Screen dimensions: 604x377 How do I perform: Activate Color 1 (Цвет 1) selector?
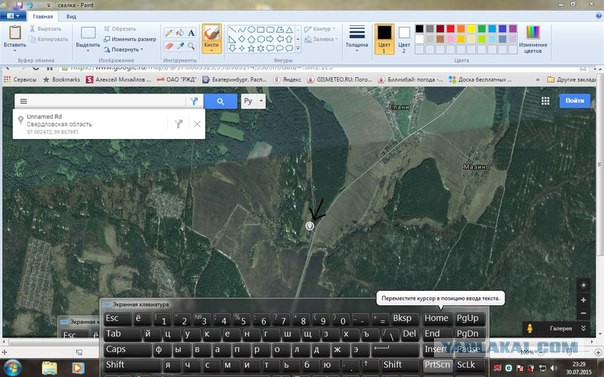click(384, 39)
